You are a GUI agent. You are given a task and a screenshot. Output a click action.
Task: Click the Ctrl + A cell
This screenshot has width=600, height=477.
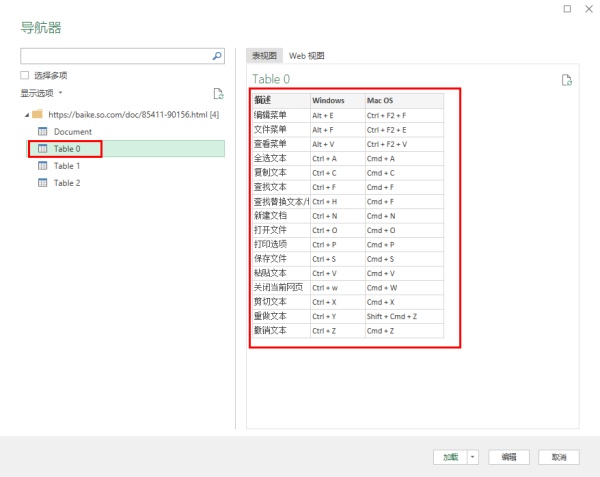[x=338, y=158]
